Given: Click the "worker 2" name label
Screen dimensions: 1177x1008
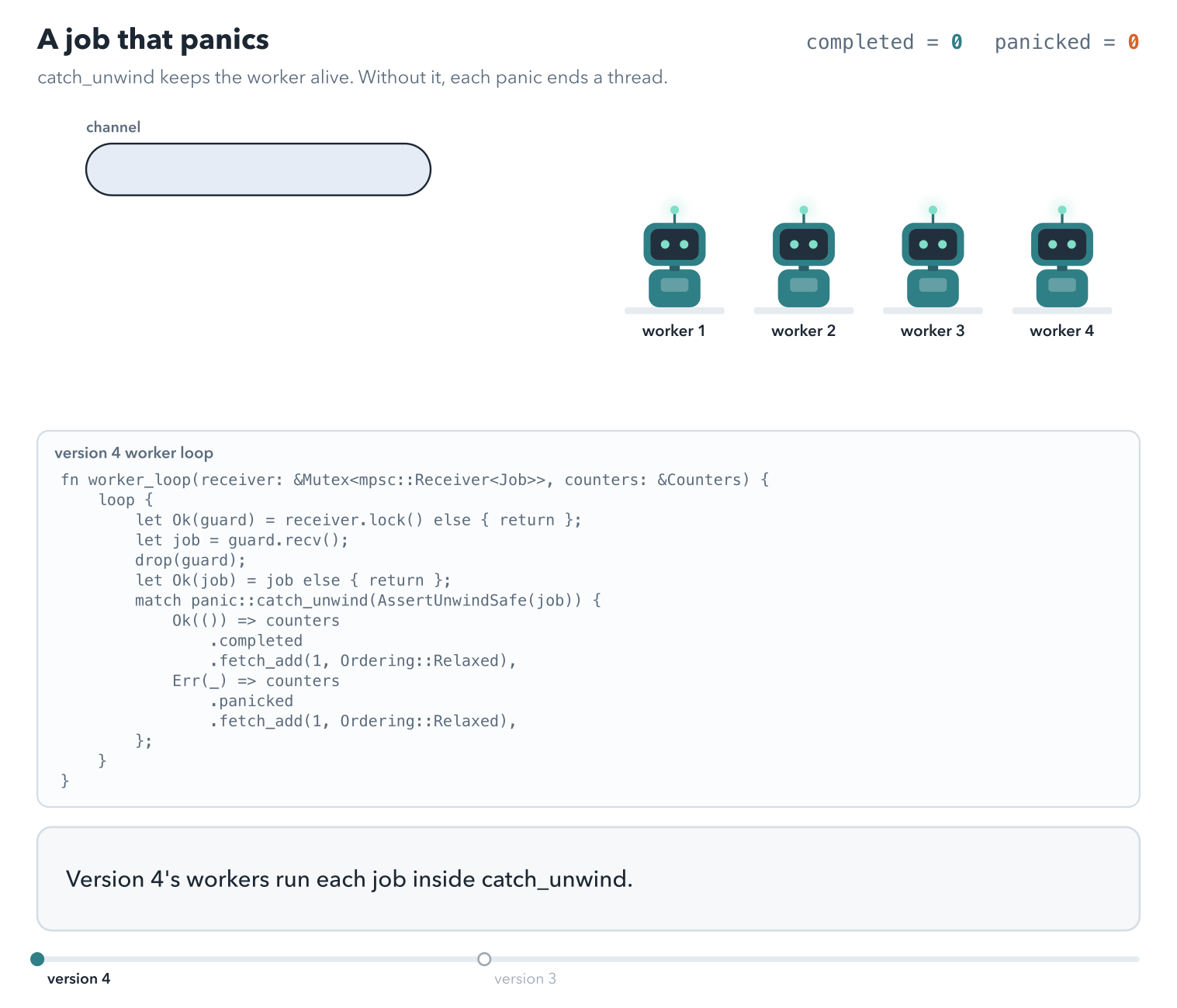Looking at the screenshot, I should pyautogui.click(x=803, y=331).
